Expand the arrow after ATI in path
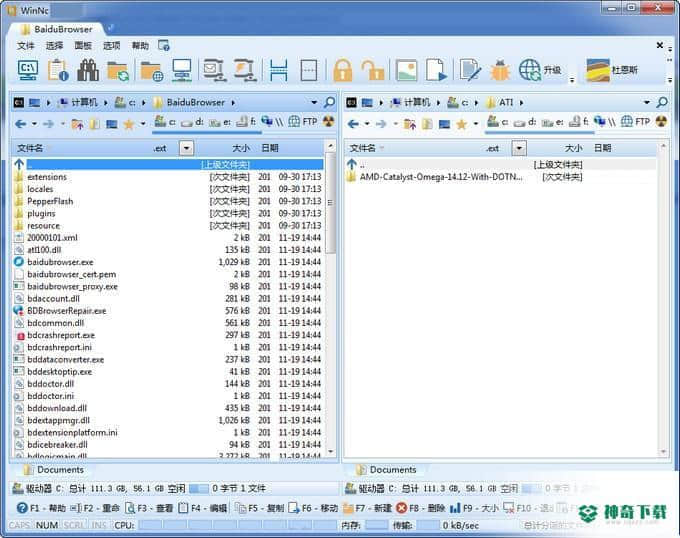 pos(521,103)
